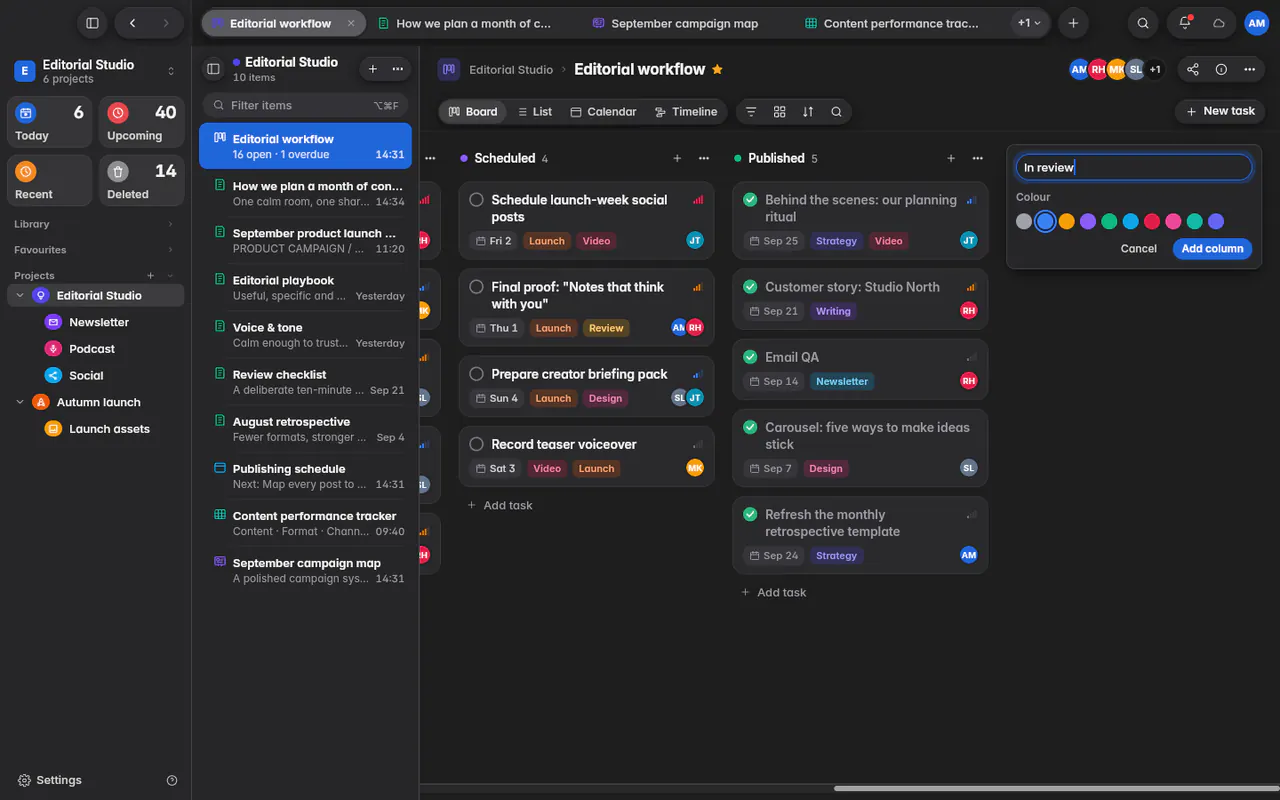1280x800 pixels.
Task: Complete the "Record teaser voiceover" task circle
Action: coord(477,444)
